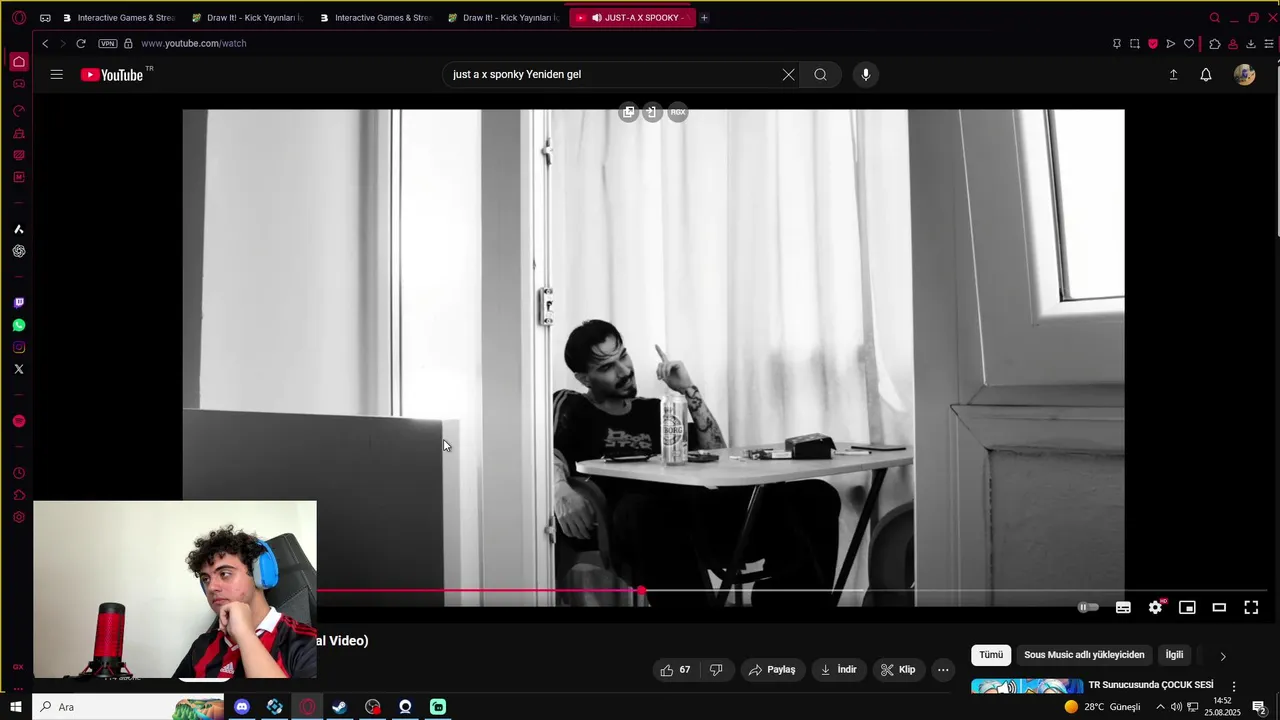Select the İlgili filter chip
Image resolution: width=1280 pixels, height=720 pixels.
[1174, 655]
